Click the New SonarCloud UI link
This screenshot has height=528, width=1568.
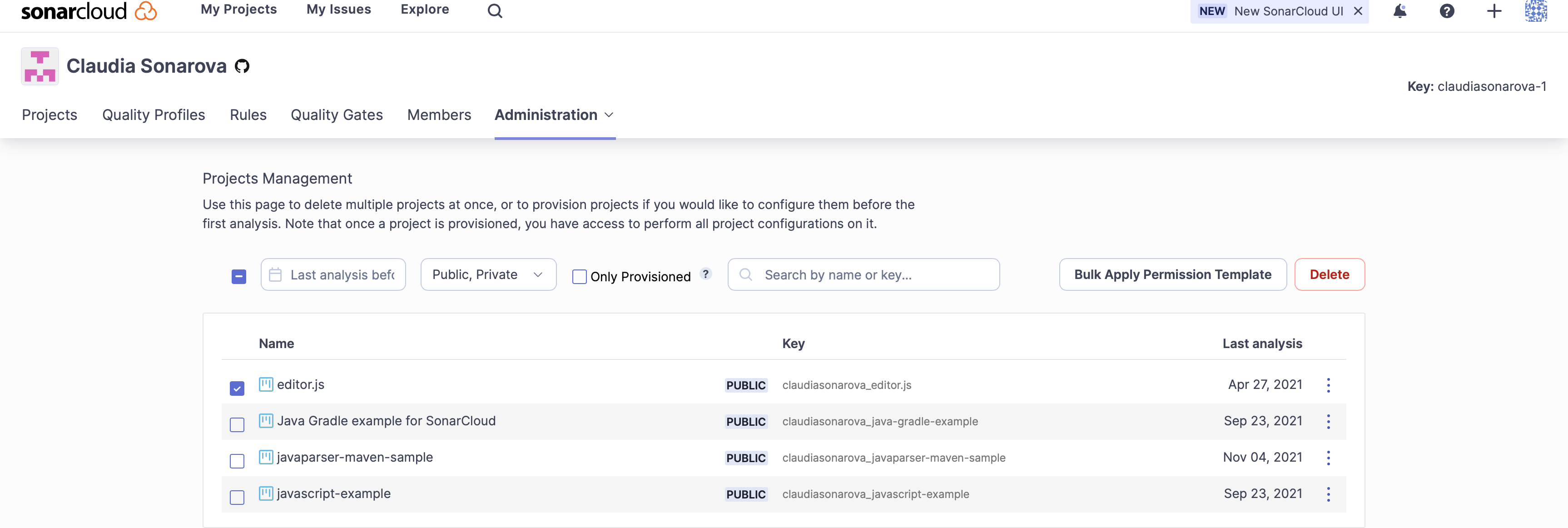click(x=1288, y=11)
